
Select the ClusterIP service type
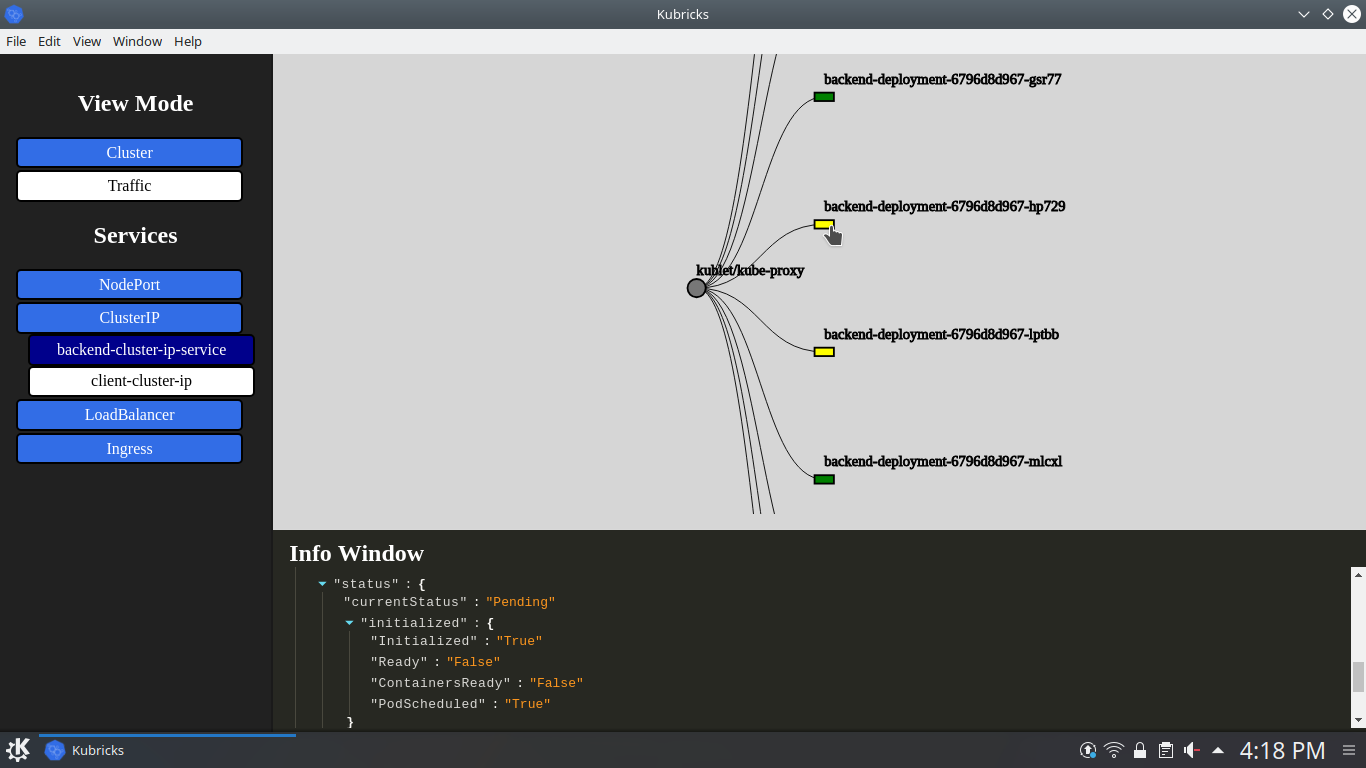(129, 318)
